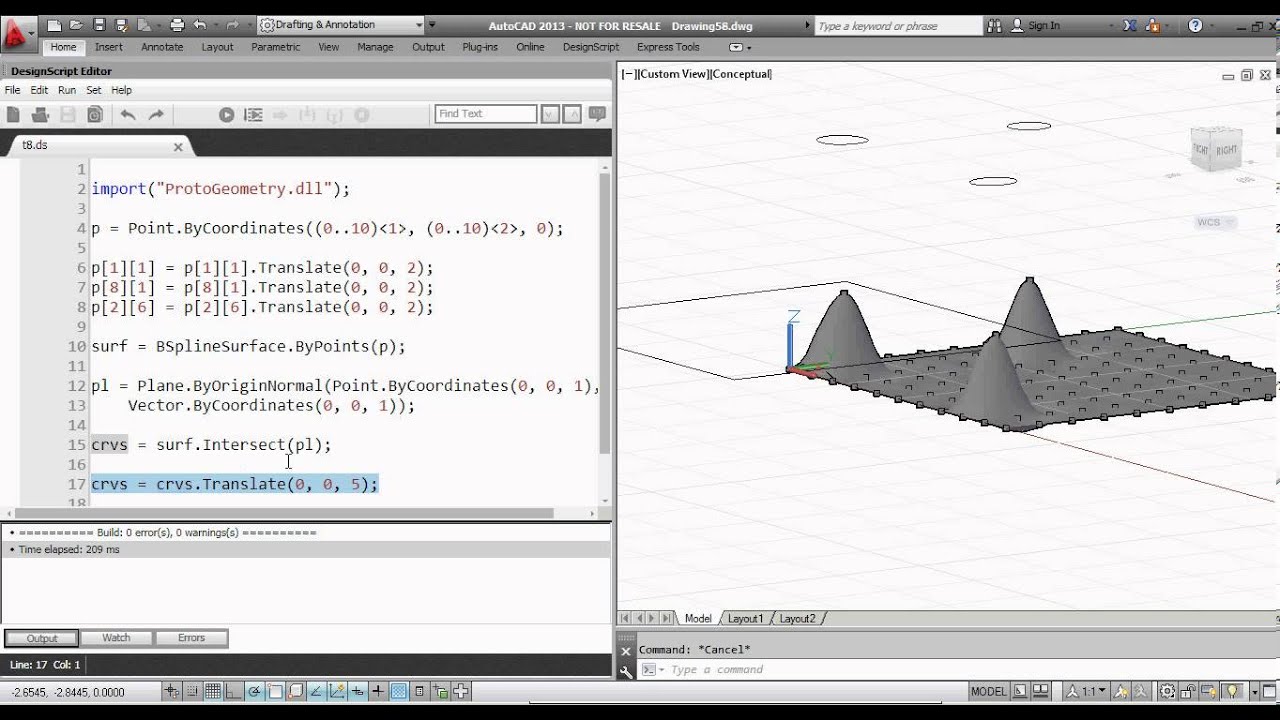Open the [Conceptual] visual style menu in viewport
This screenshot has height=720, width=1280.
pos(741,74)
